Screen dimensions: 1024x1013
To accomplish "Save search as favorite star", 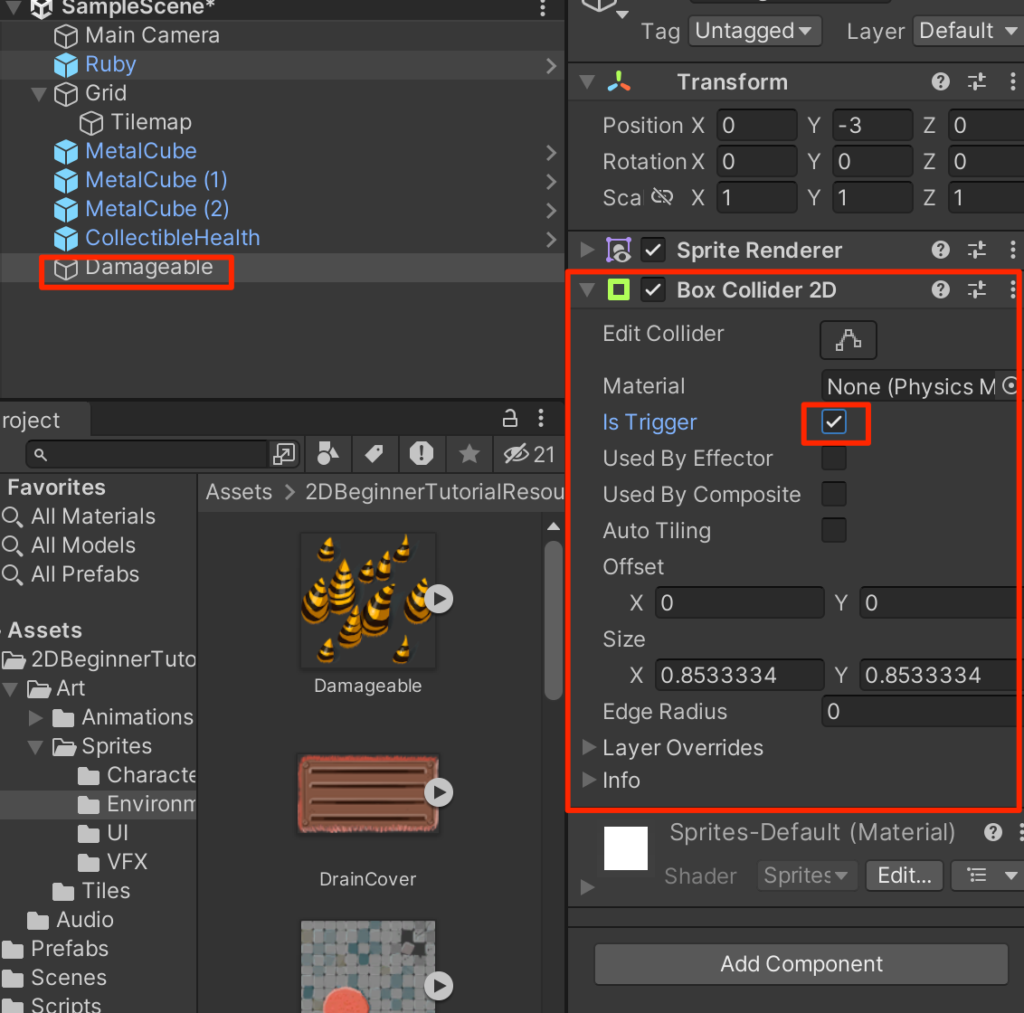I will [469, 453].
